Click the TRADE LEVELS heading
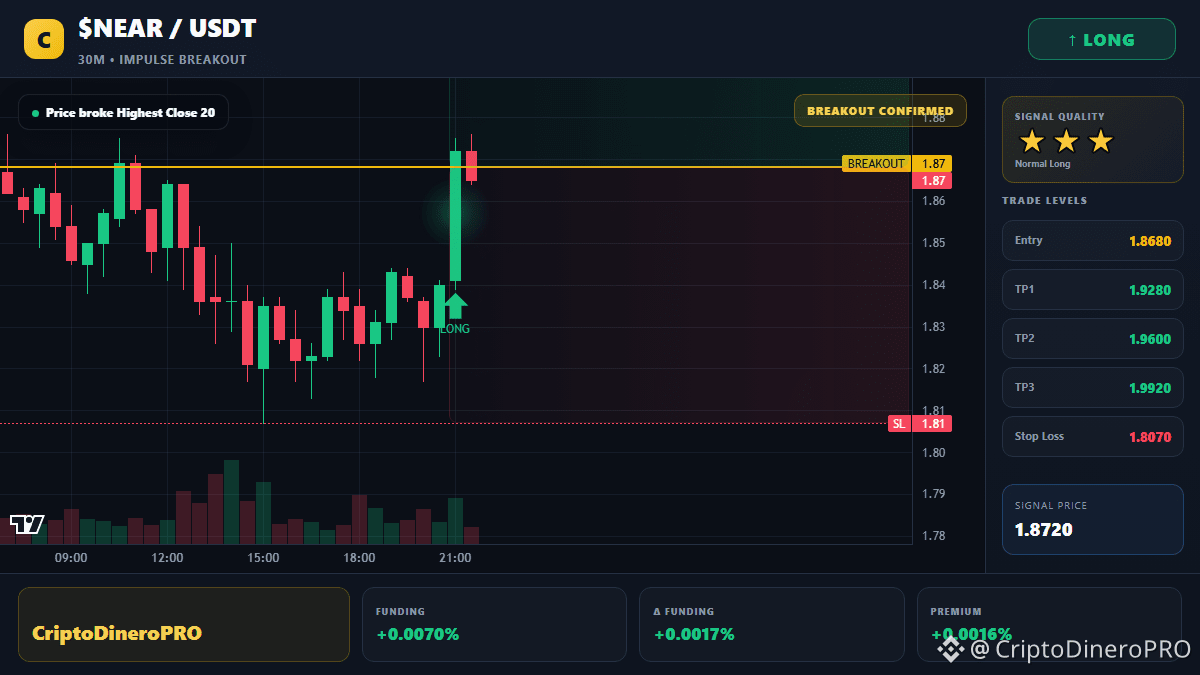1200x675 pixels. click(x=1044, y=201)
